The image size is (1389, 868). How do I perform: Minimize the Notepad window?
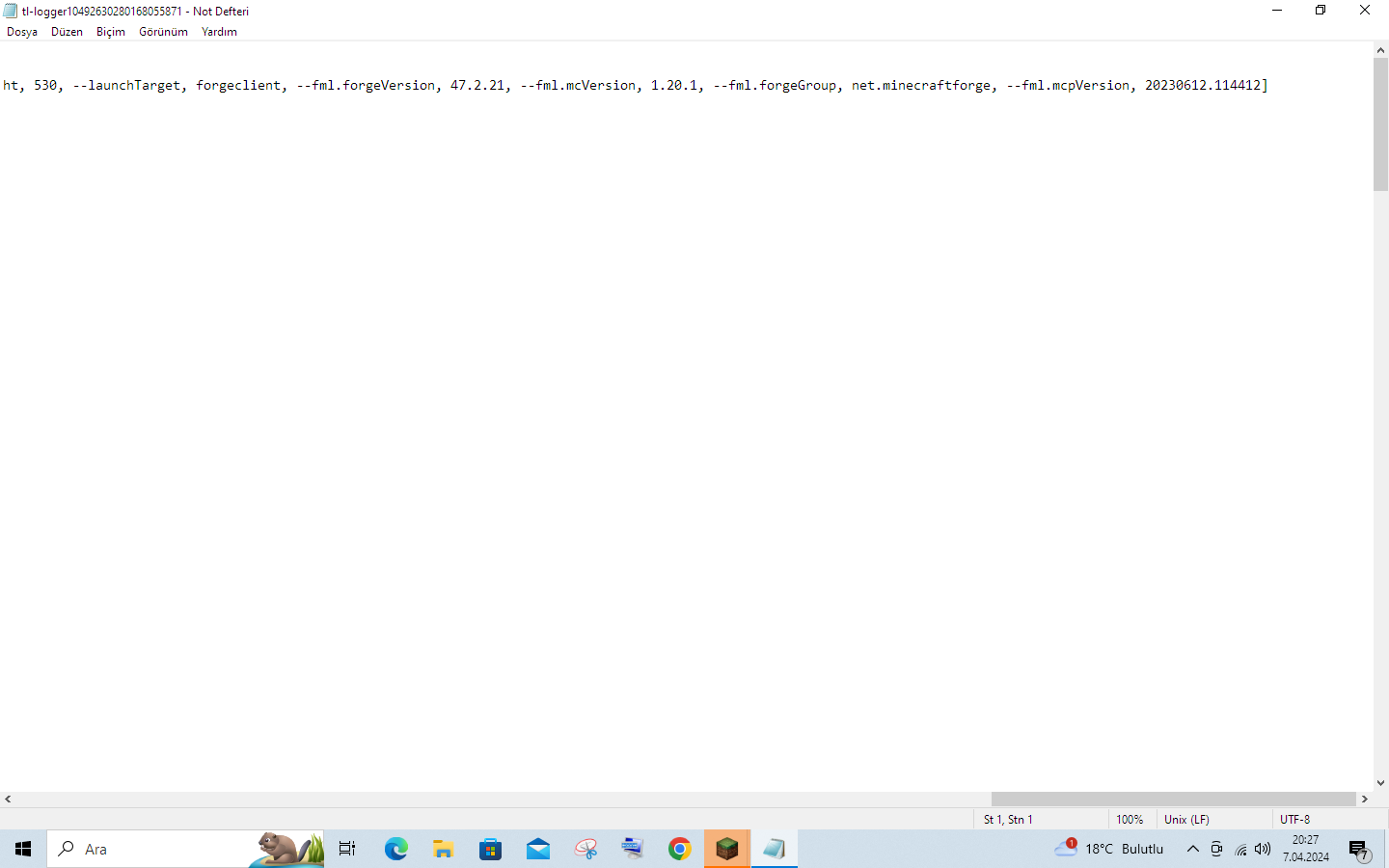point(1277,11)
